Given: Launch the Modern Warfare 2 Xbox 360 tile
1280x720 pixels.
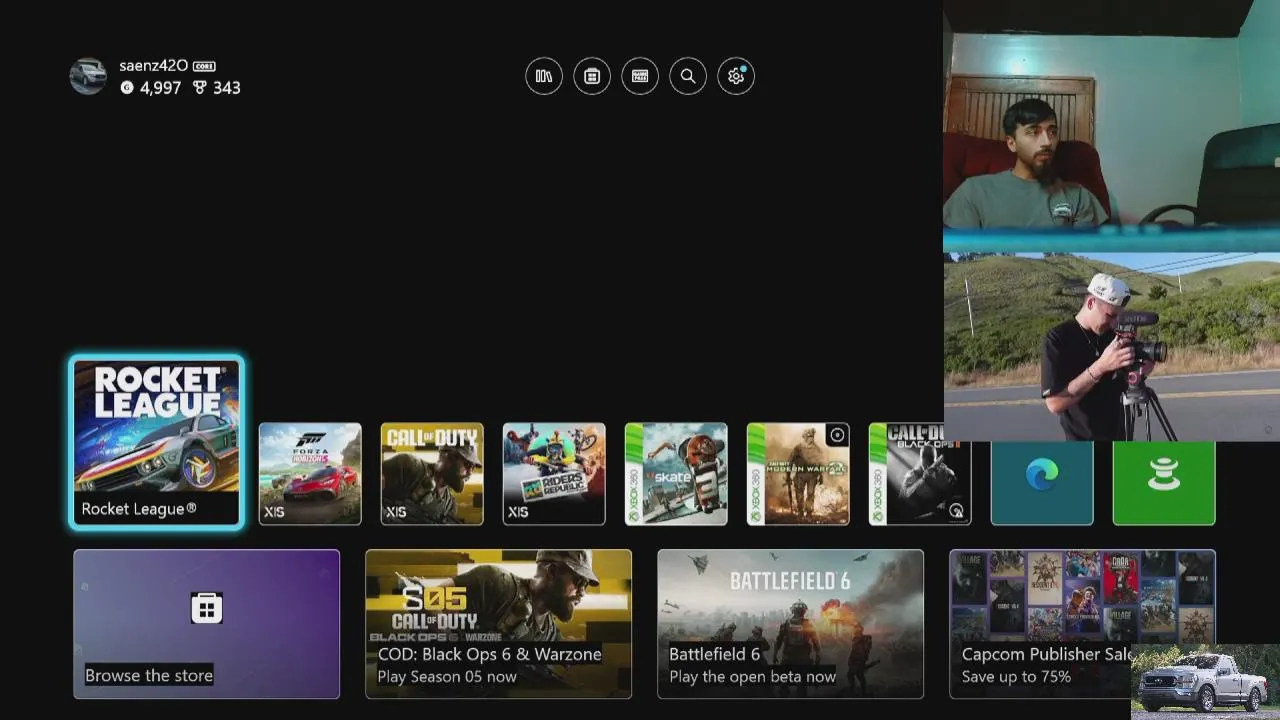Looking at the screenshot, I should coord(798,474).
